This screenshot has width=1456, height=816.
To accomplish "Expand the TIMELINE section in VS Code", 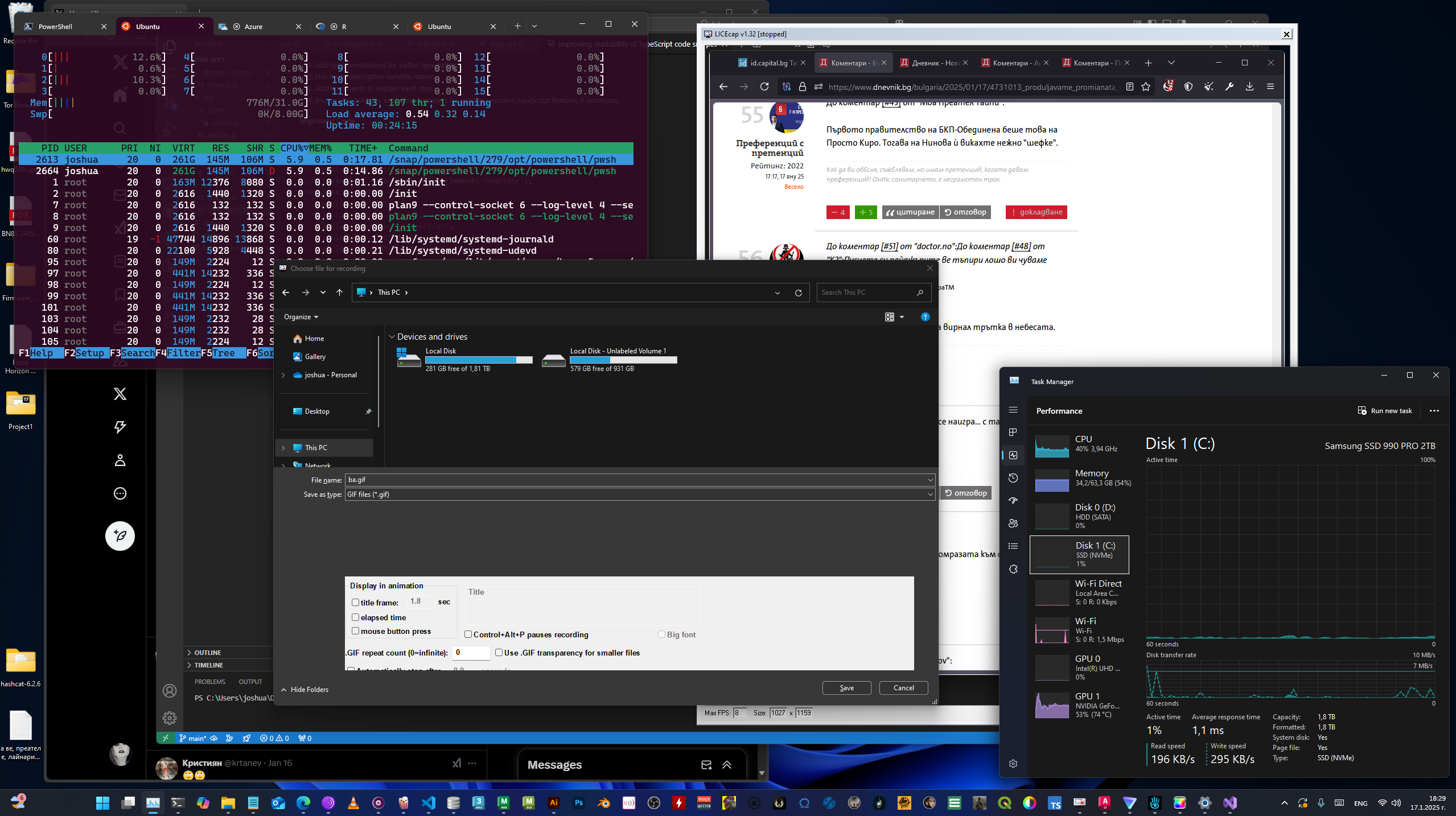I will click(x=208, y=665).
